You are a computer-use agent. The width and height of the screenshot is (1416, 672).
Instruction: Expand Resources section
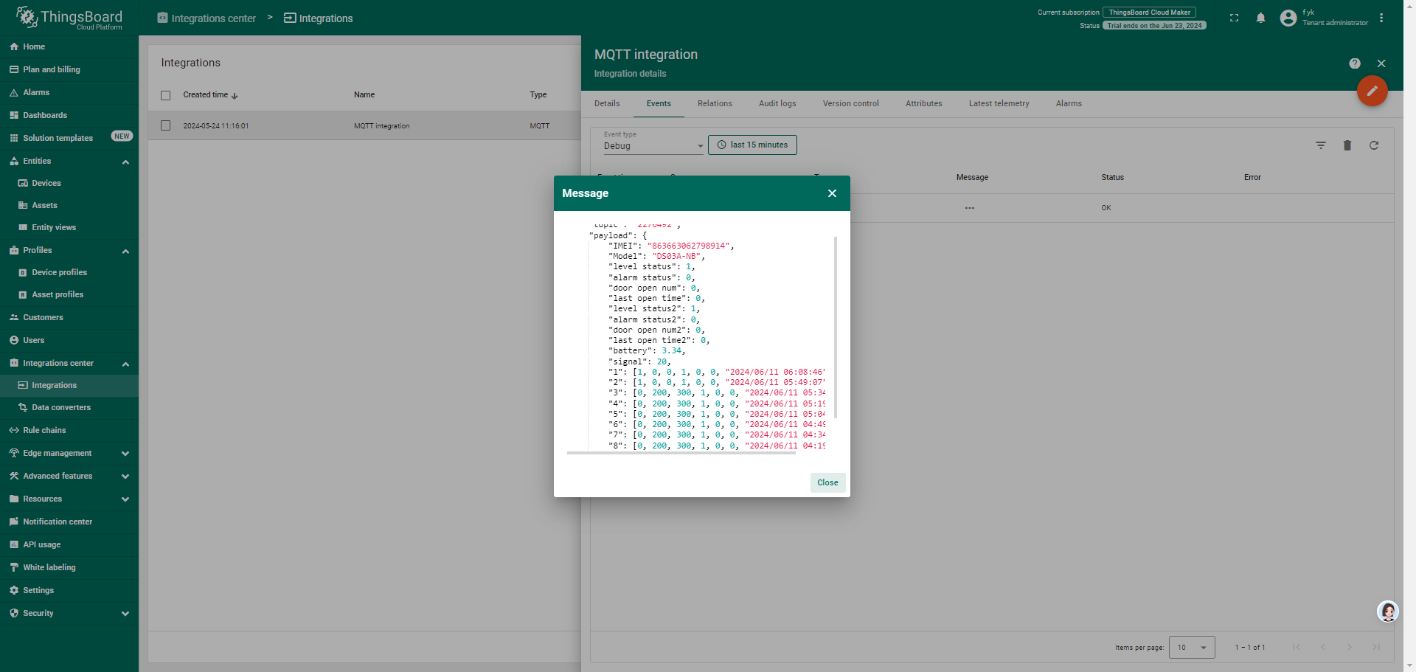tap(125, 499)
